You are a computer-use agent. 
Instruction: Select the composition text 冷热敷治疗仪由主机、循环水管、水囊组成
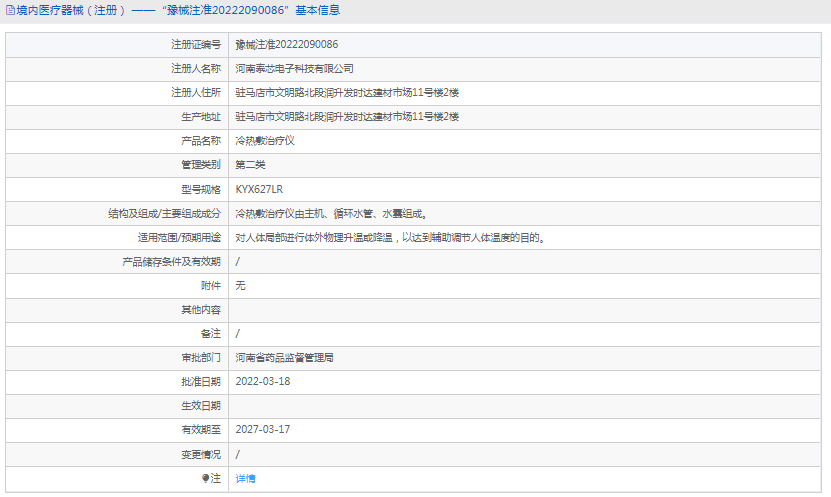pos(332,214)
